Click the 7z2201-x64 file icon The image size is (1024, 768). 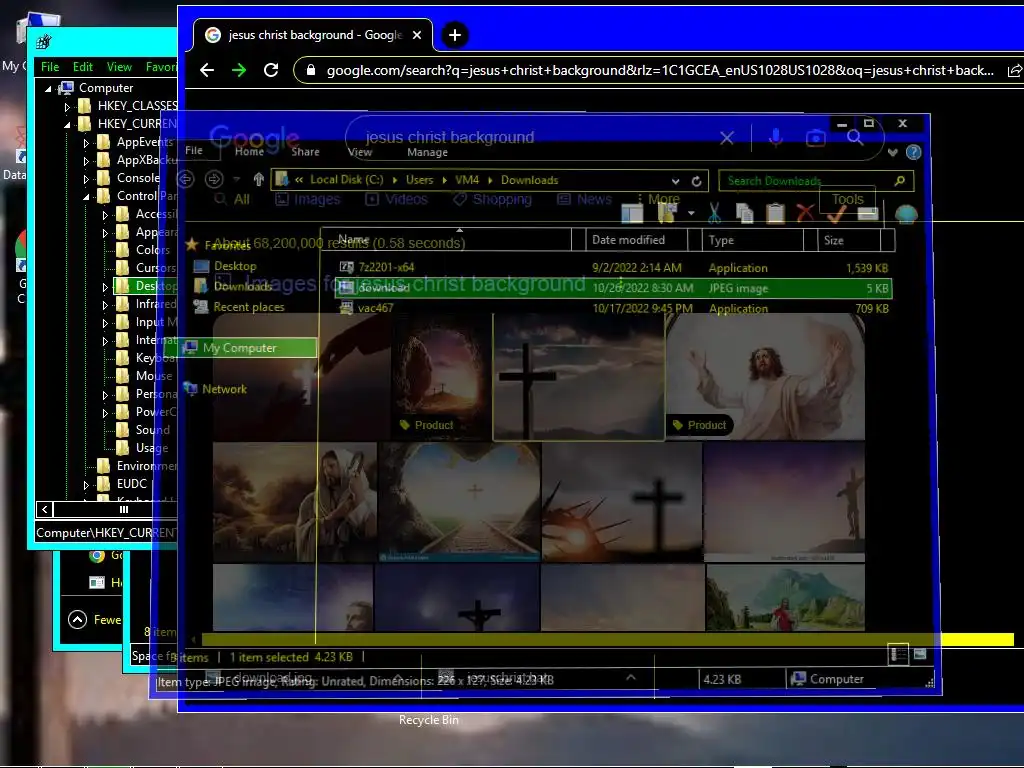[x=347, y=266]
